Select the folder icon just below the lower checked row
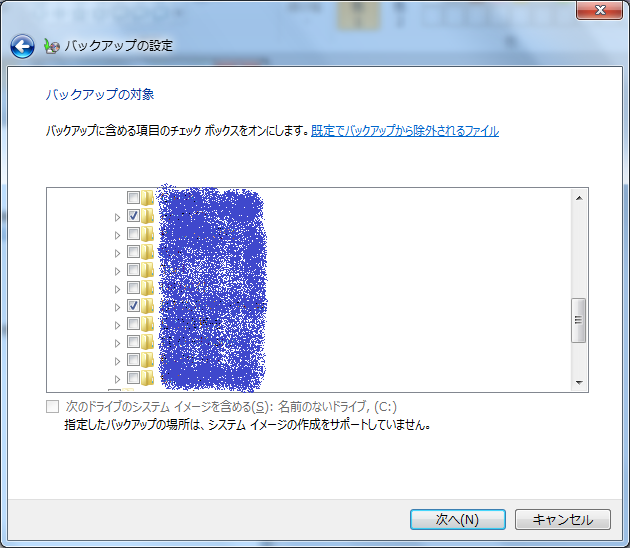The width and height of the screenshot is (630, 548). 147,323
